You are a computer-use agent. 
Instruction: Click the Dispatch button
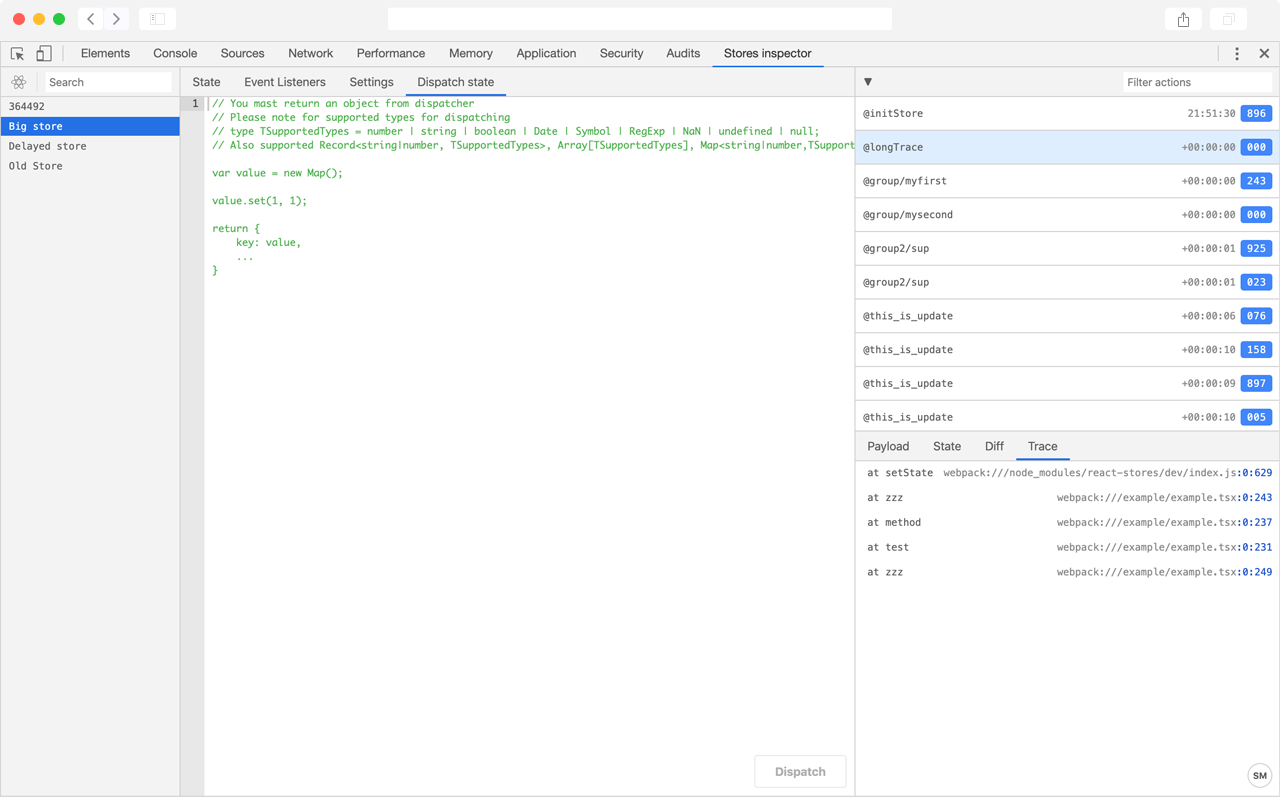pyautogui.click(x=800, y=771)
